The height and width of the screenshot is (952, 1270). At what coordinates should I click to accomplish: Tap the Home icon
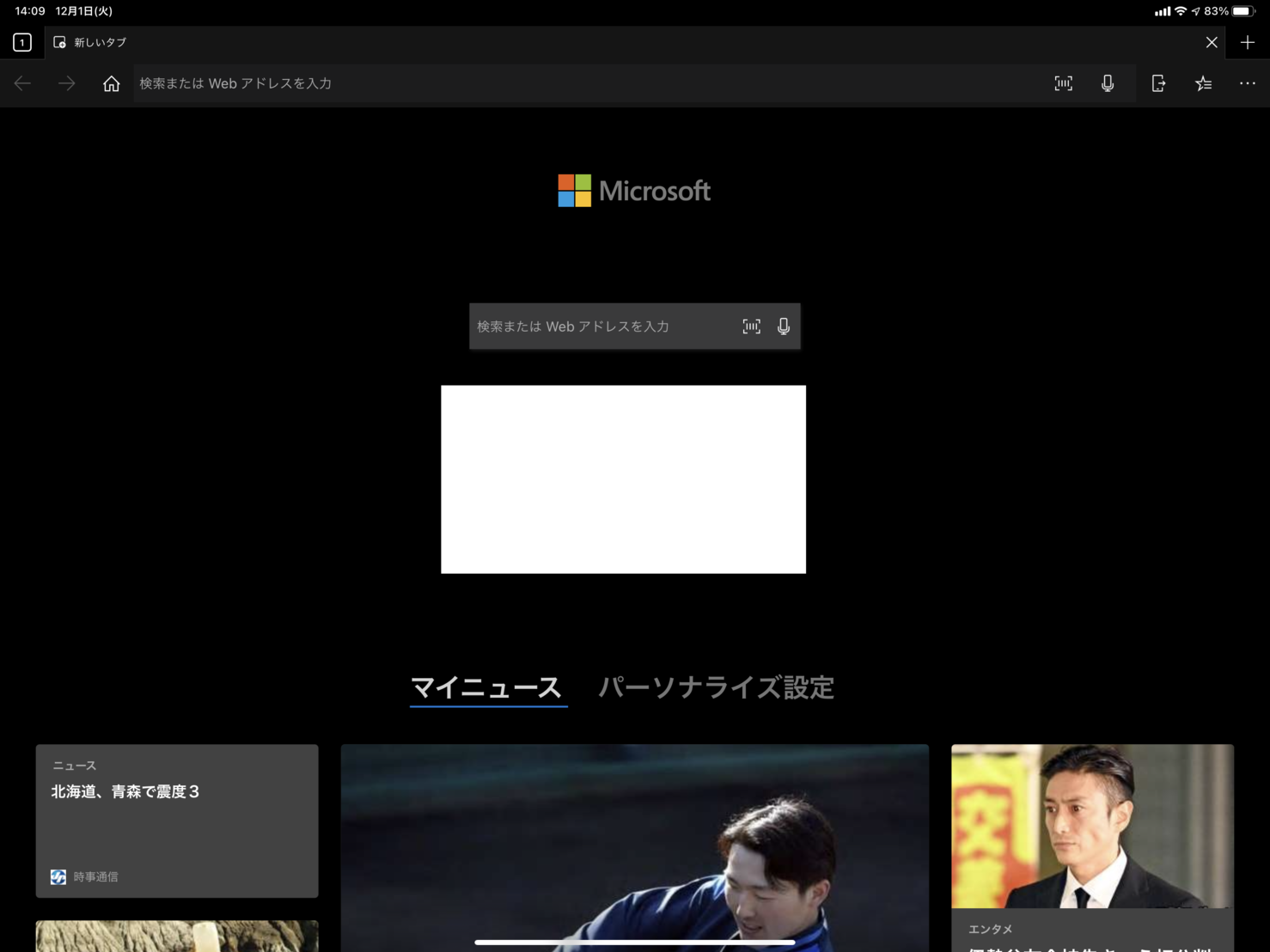112,83
